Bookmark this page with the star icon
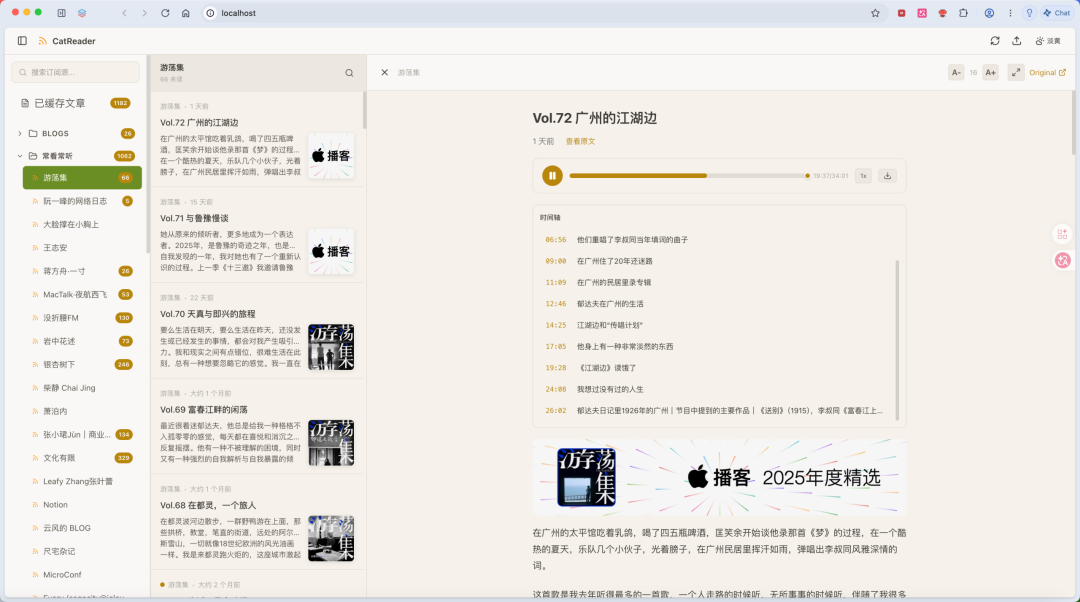This screenshot has width=1080, height=602. click(875, 13)
